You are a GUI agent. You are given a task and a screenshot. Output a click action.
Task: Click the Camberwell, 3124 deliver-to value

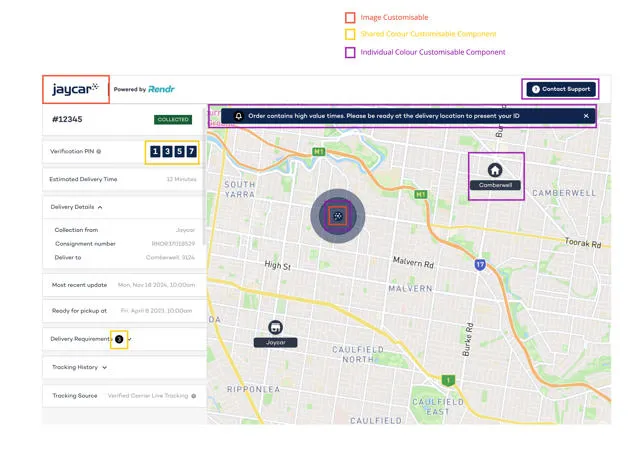(x=170, y=257)
